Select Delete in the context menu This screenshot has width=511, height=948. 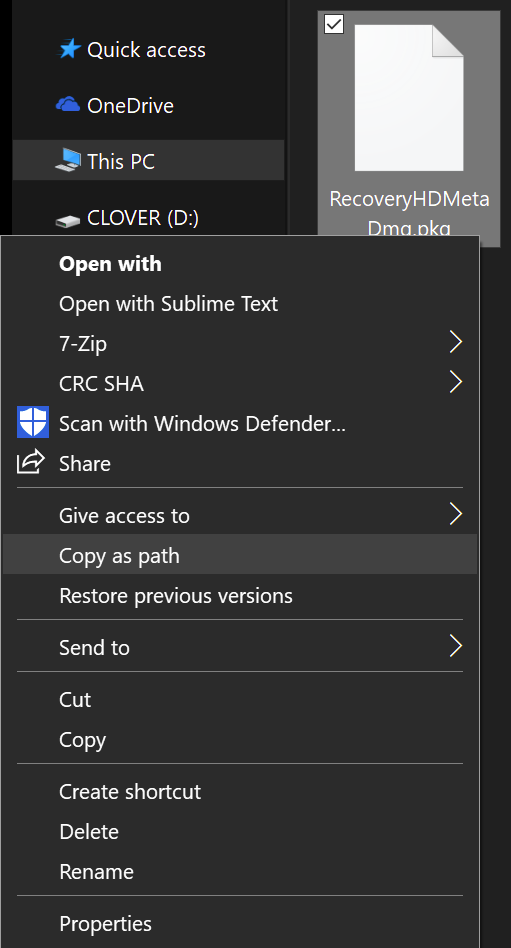tap(240, 831)
